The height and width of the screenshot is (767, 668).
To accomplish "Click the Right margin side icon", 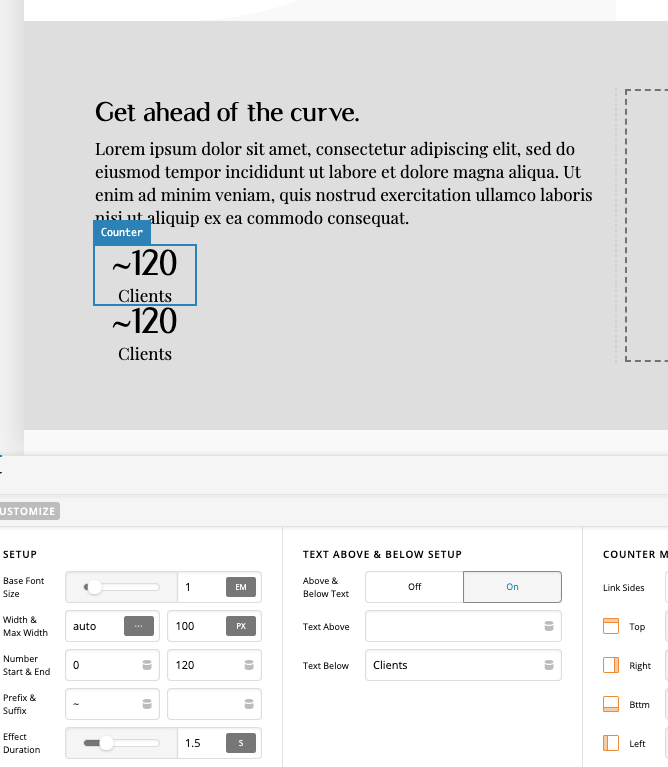I will click(x=611, y=665).
